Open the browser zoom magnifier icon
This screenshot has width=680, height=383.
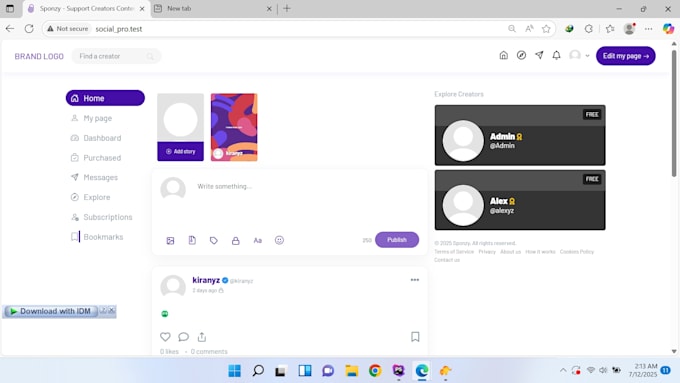point(512,29)
